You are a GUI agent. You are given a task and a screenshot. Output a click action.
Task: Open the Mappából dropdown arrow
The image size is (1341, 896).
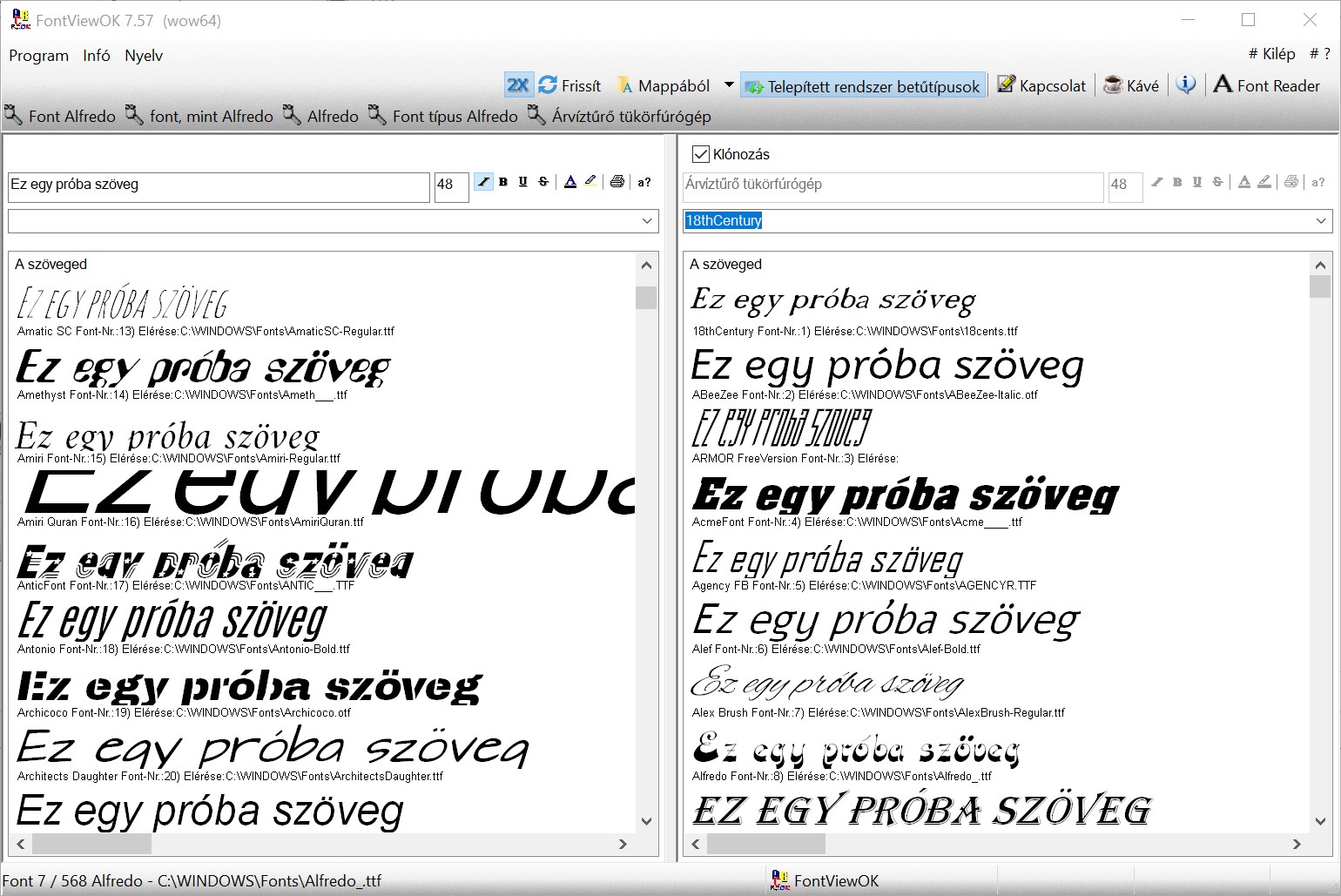(x=729, y=85)
